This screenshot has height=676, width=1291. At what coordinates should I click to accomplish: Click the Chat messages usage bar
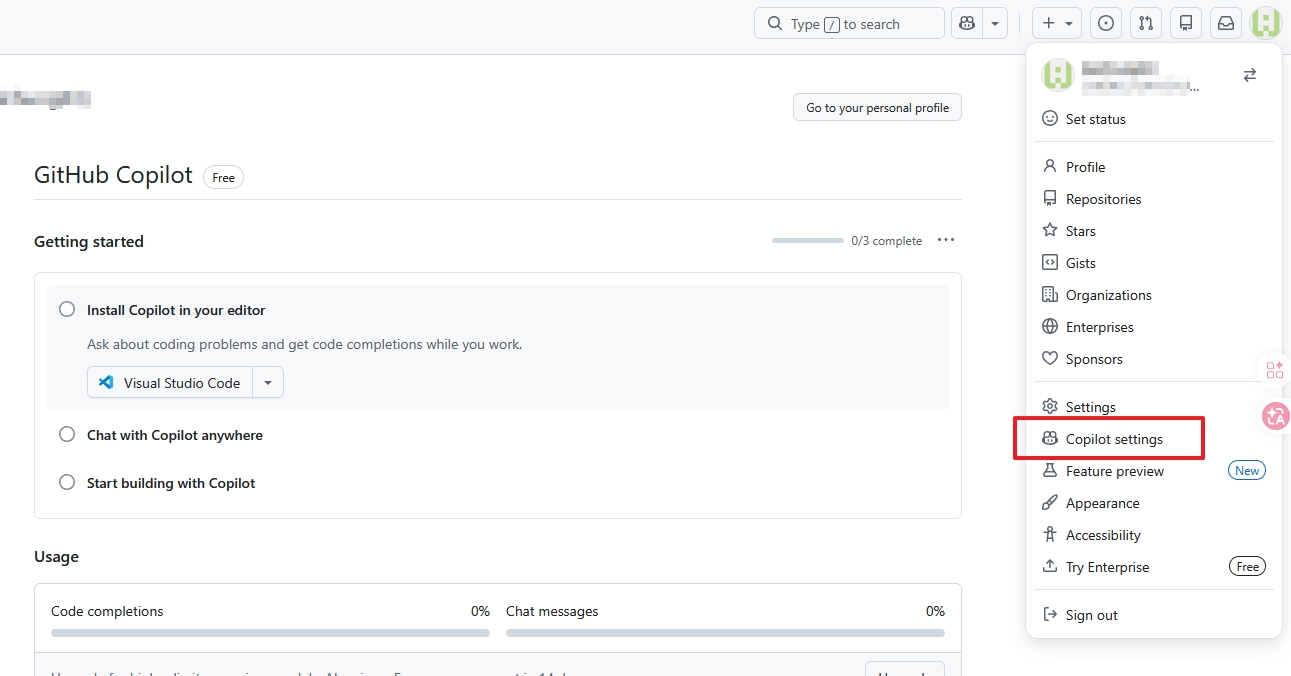(x=725, y=632)
